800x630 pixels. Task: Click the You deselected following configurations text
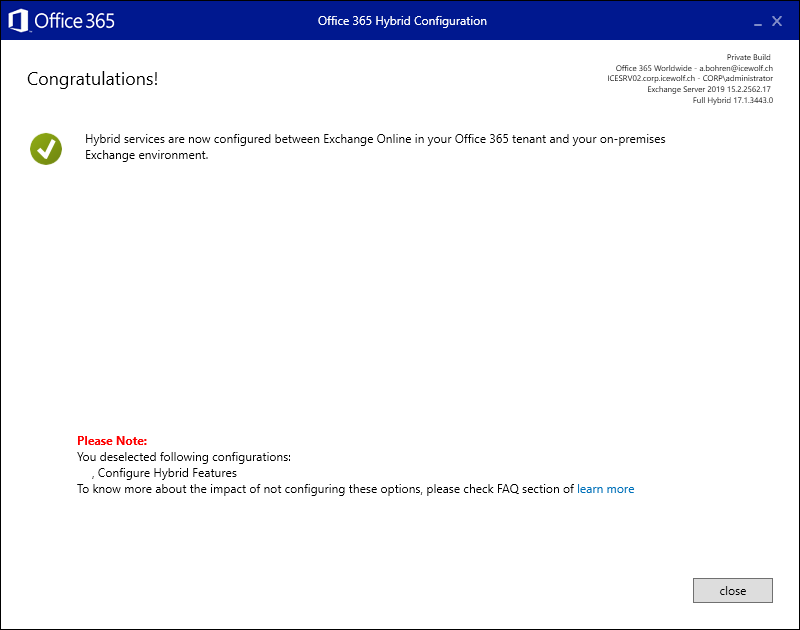pyautogui.click(x=184, y=457)
